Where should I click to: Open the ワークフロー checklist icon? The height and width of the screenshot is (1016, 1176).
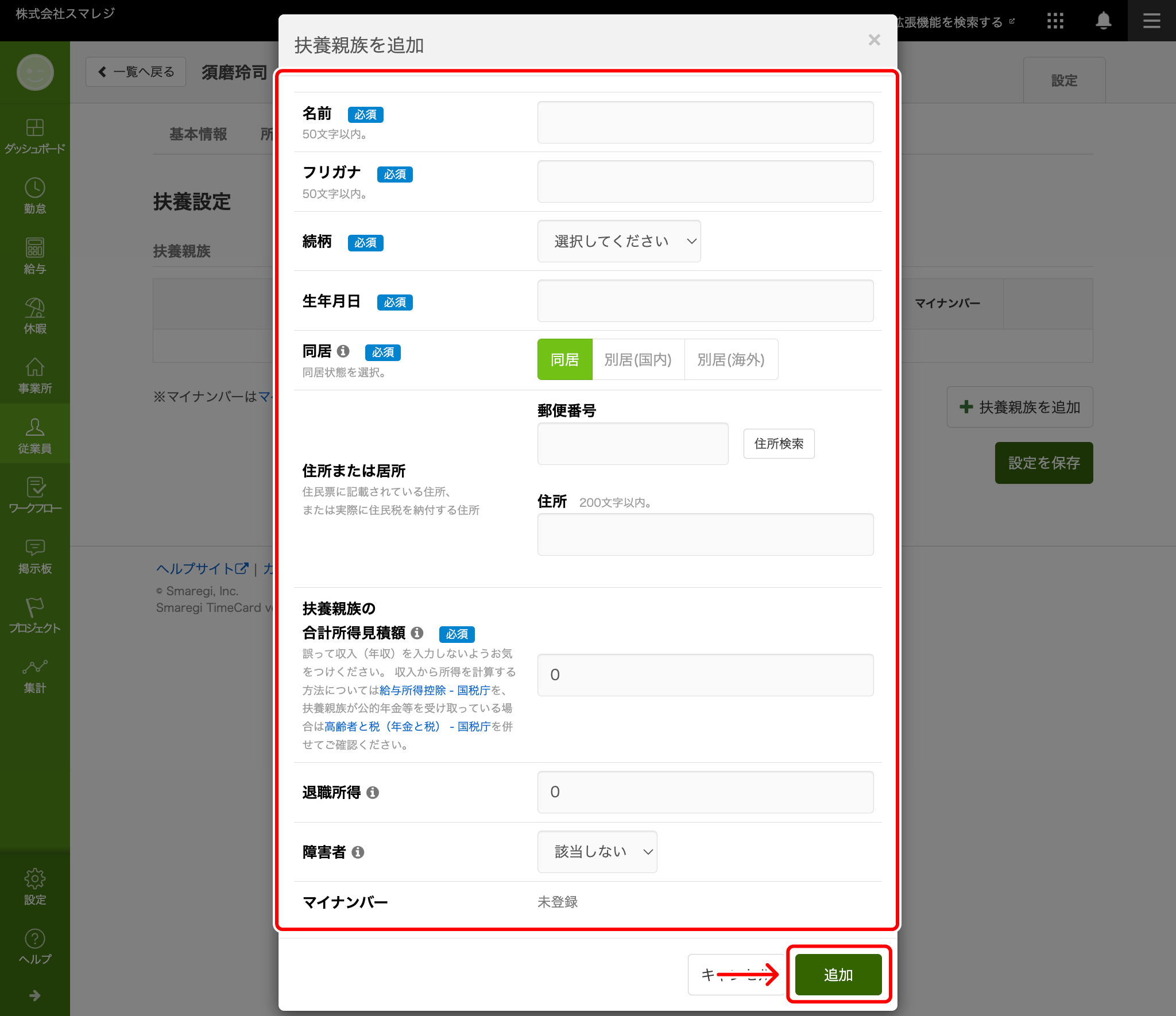click(x=34, y=487)
